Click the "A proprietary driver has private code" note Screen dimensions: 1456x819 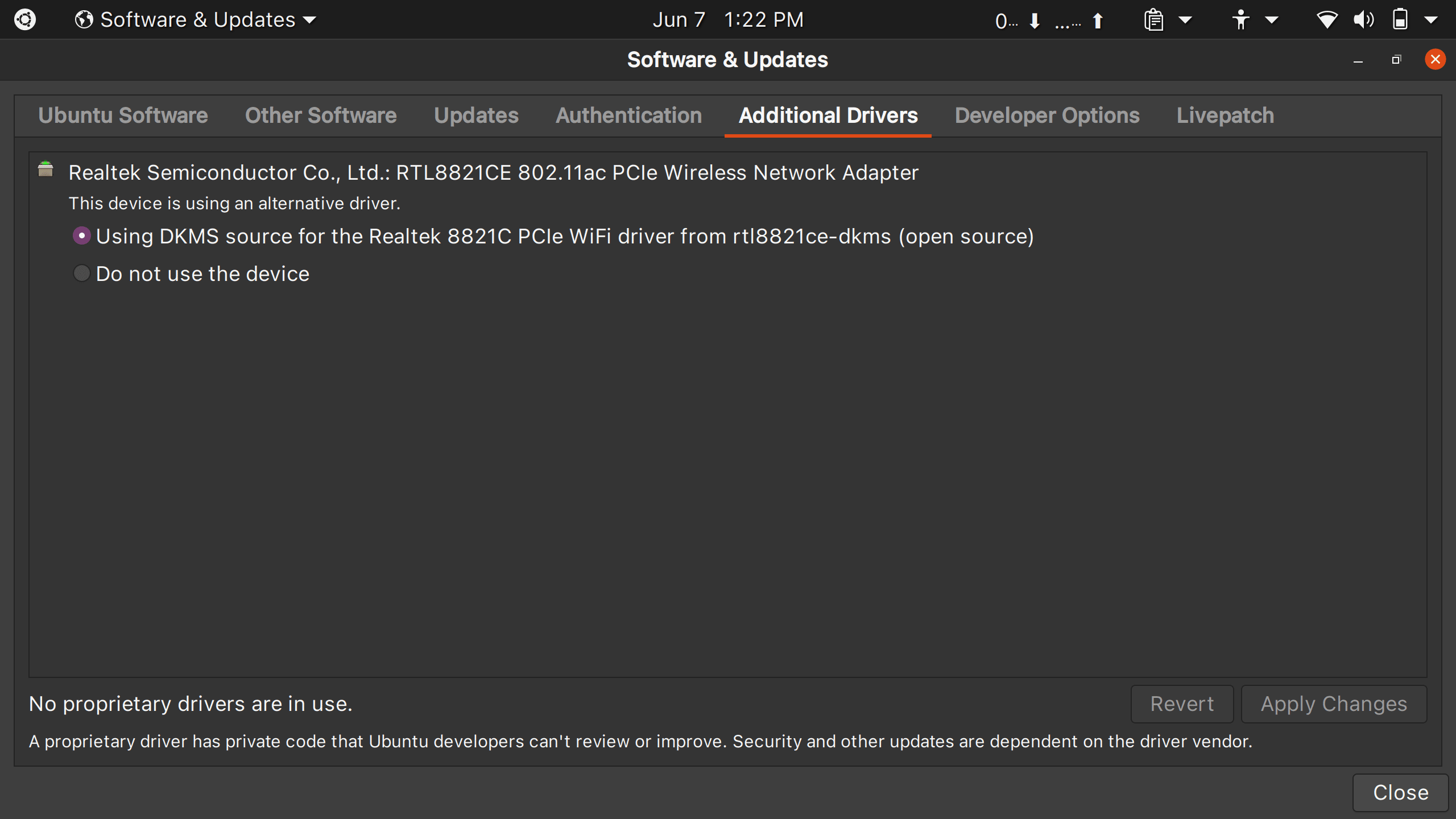coord(640,742)
